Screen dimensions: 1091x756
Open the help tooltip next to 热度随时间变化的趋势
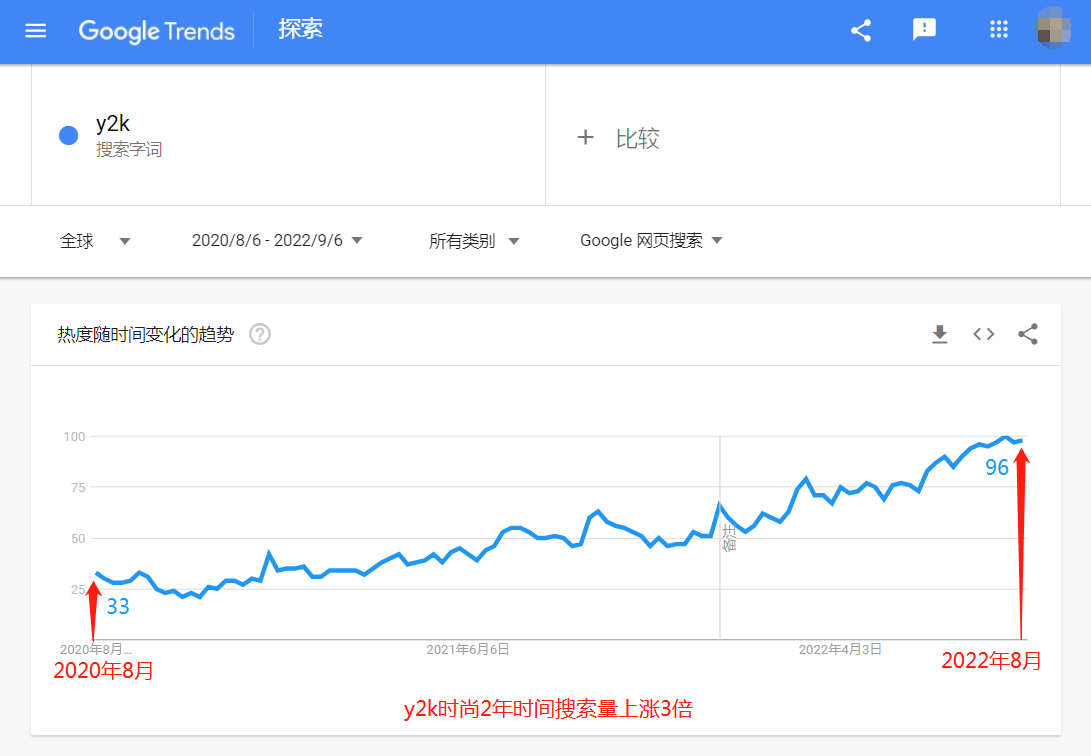pos(259,334)
